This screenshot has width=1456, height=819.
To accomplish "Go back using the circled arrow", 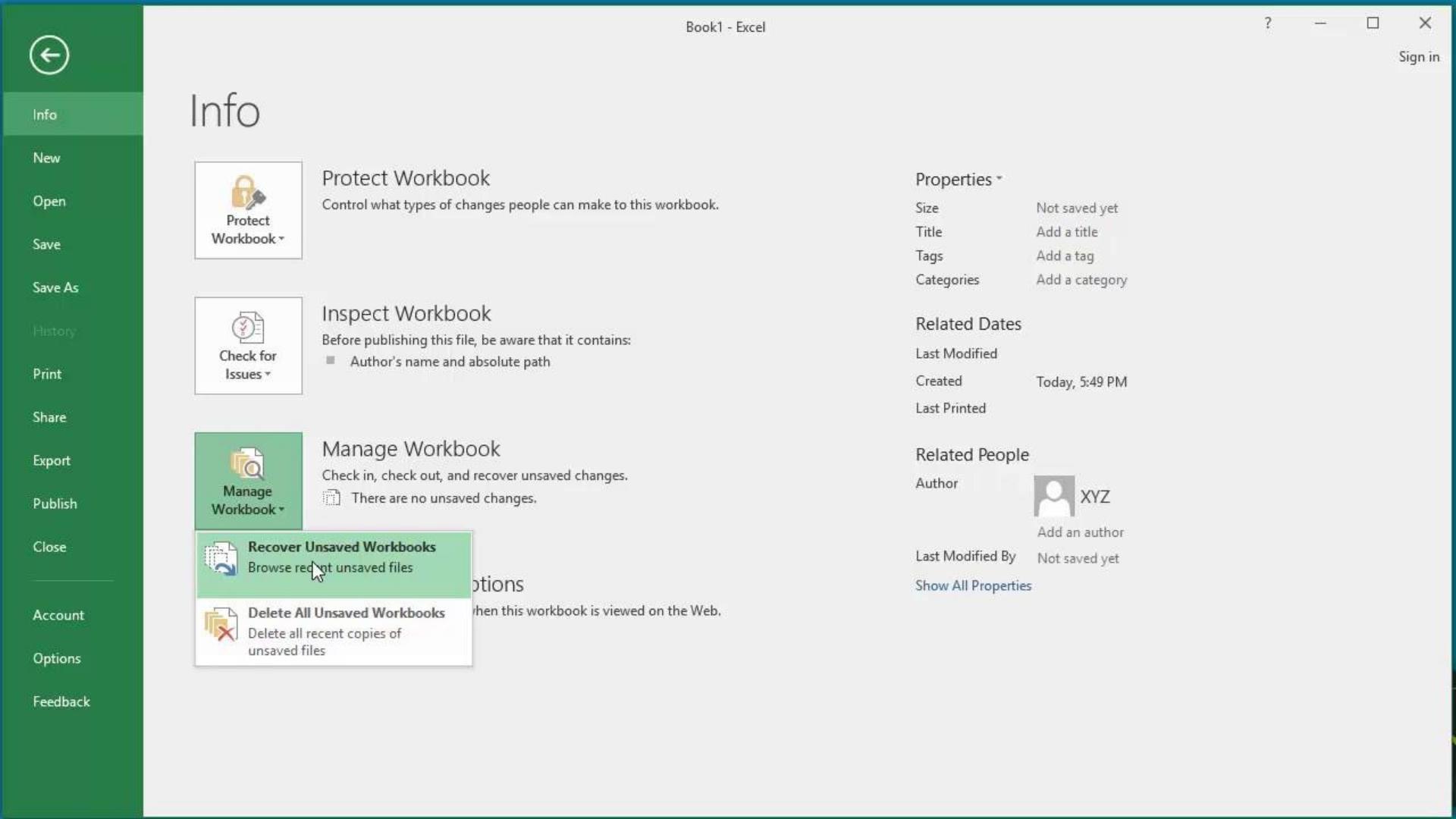I will [x=49, y=55].
